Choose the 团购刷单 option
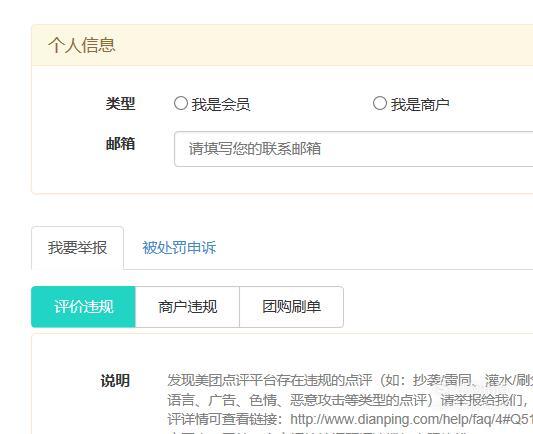Viewport: 533px width, 434px height. click(291, 307)
